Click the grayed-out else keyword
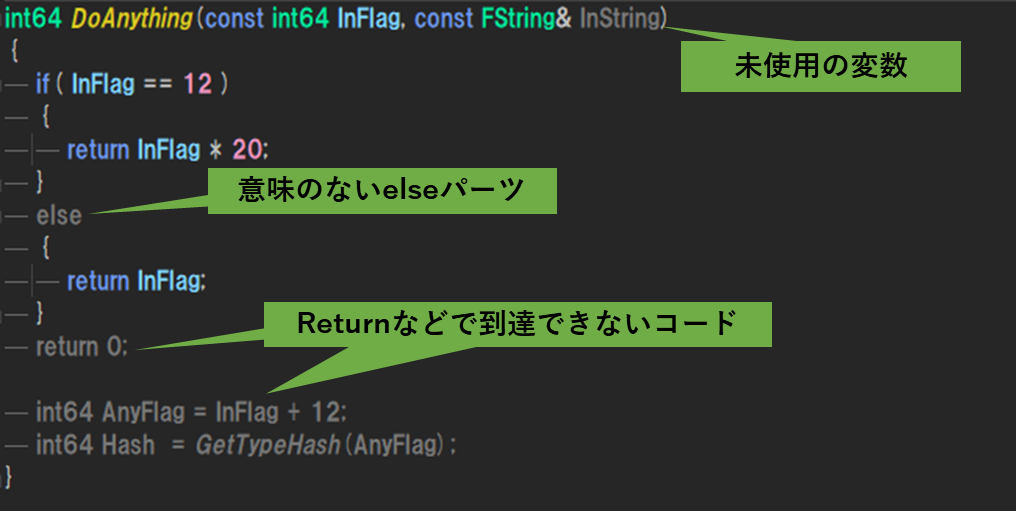 pos(59,216)
